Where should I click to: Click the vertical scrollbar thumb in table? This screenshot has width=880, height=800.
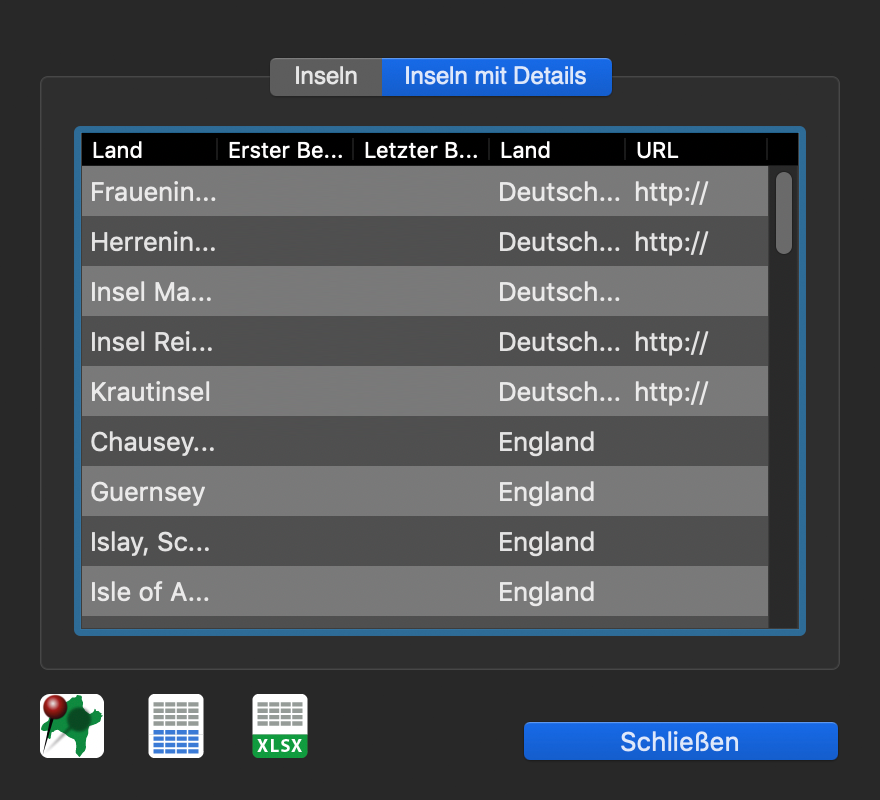[x=783, y=213]
